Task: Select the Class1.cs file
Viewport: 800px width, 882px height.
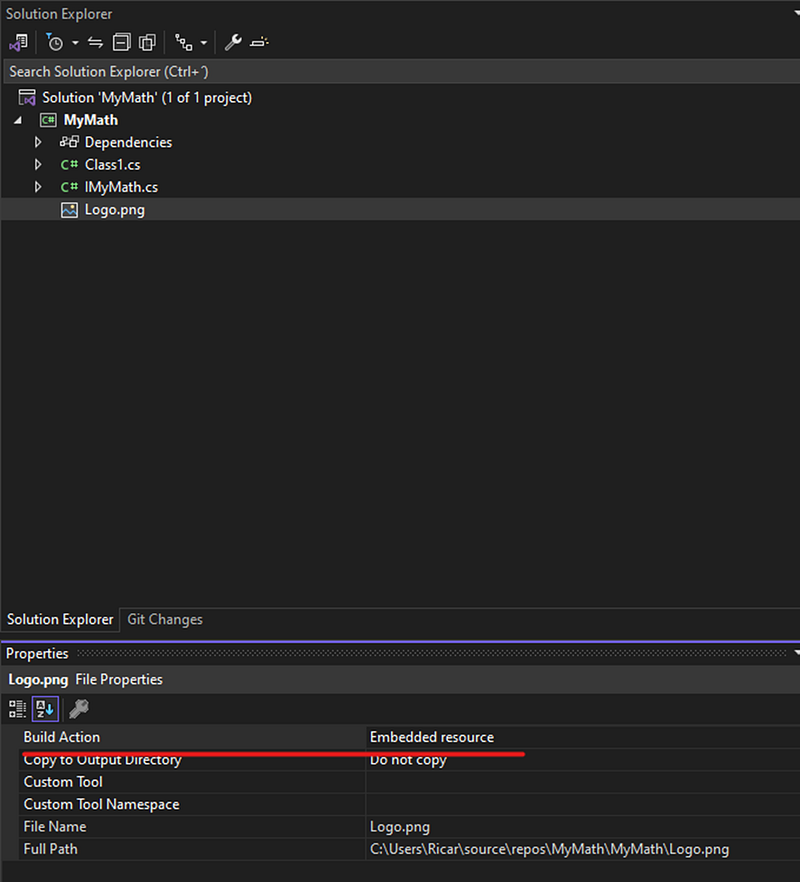Action: point(113,165)
